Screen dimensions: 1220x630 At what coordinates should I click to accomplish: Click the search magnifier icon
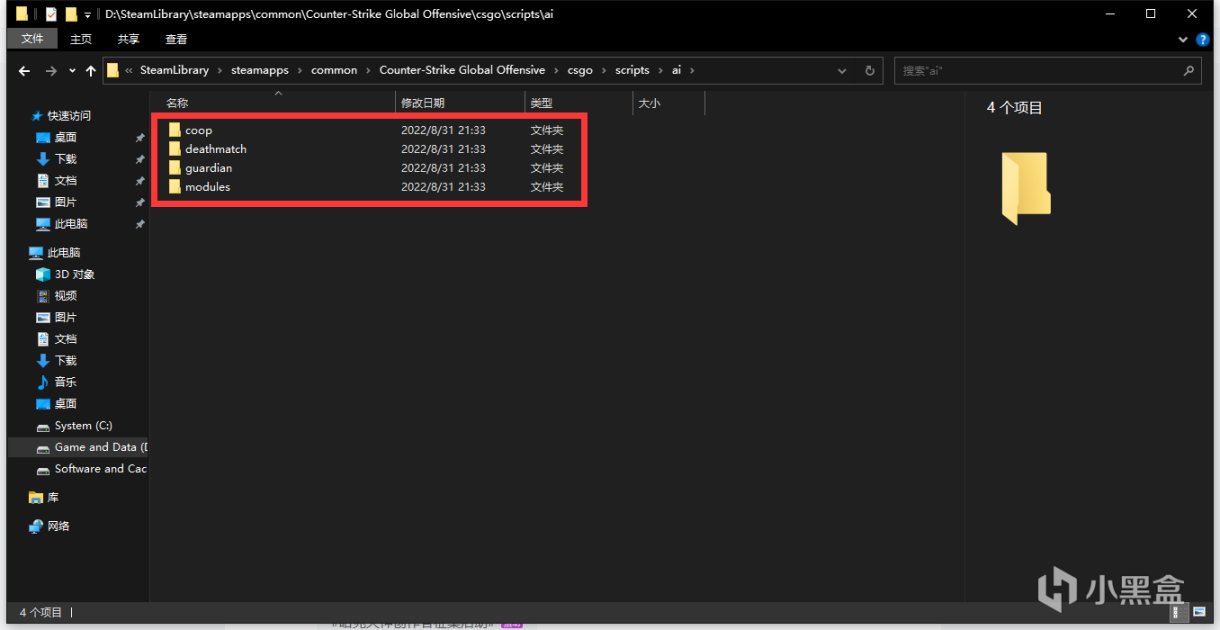(1188, 71)
